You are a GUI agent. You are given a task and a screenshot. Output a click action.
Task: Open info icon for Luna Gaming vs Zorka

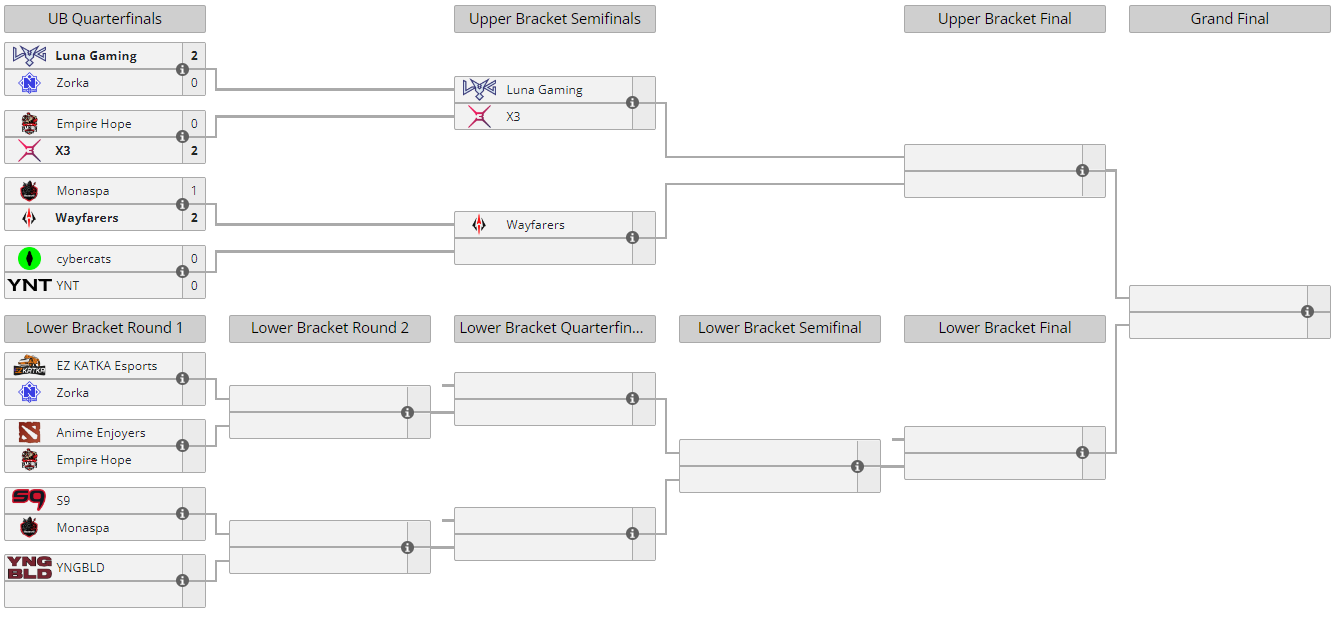[x=182, y=69]
